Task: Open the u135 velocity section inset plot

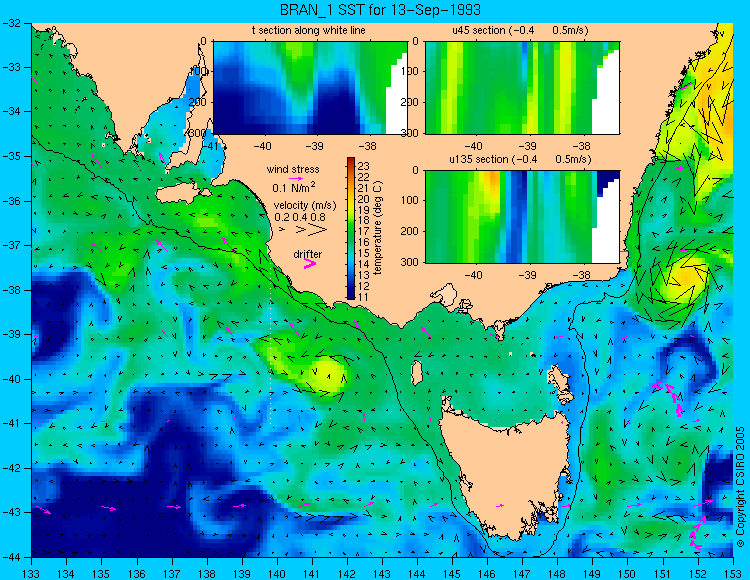Action: tap(522, 217)
